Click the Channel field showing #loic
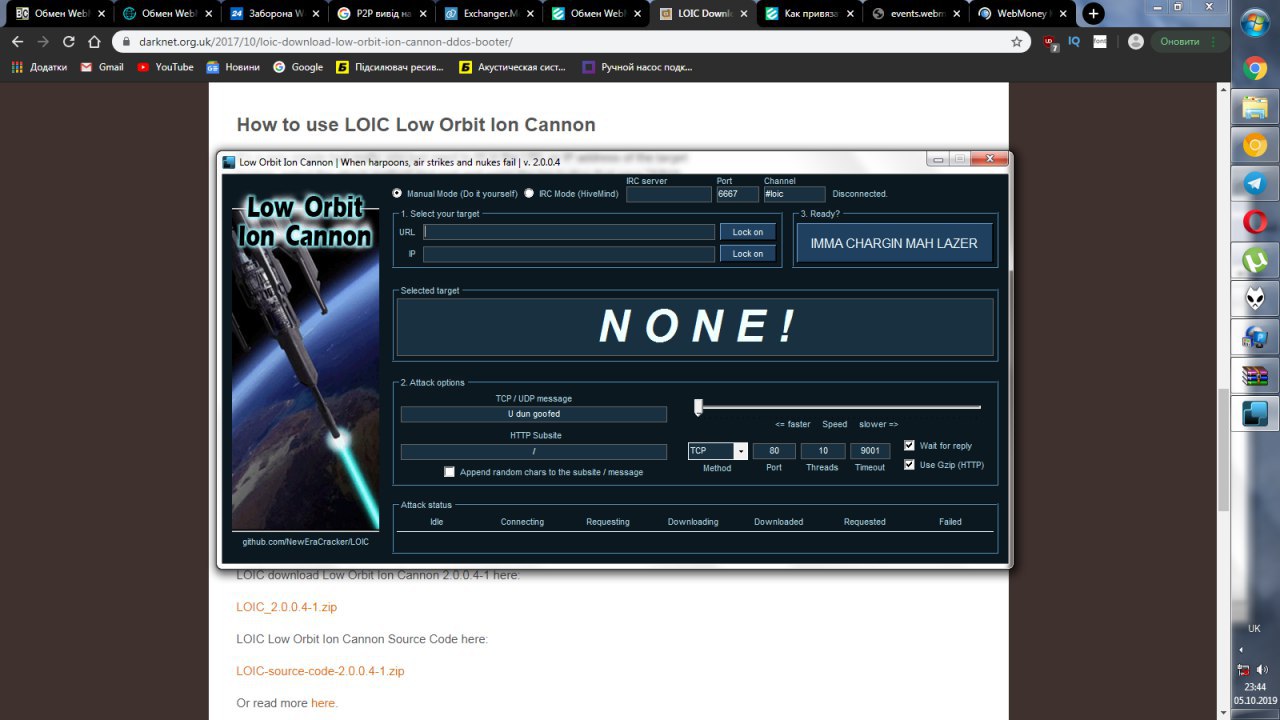Image resolution: width=1280 pixels, height=720 pixels. (x=795, y=194)
